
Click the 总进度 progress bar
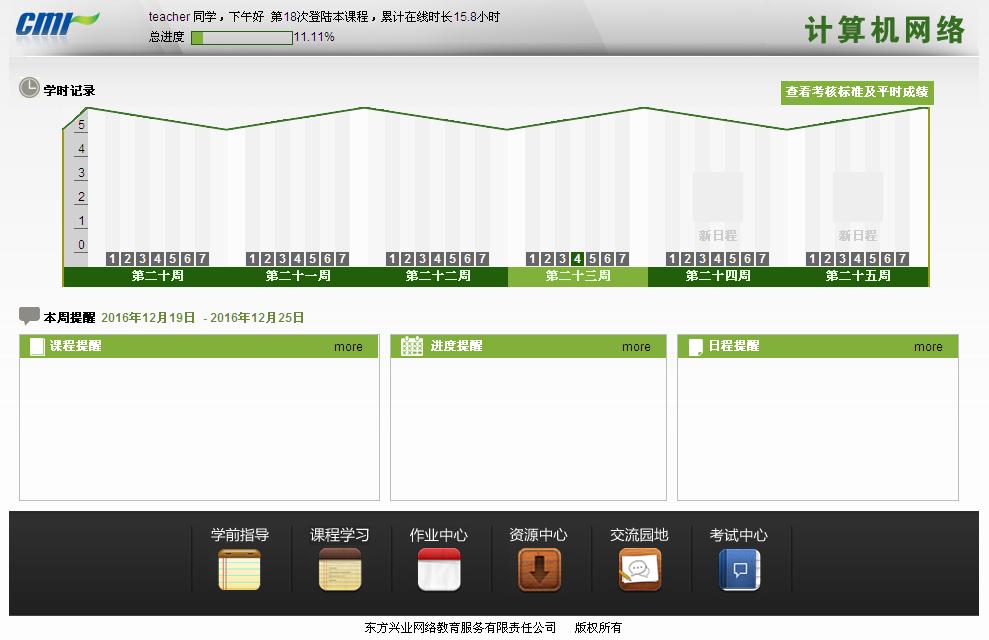tap(241, 37)
